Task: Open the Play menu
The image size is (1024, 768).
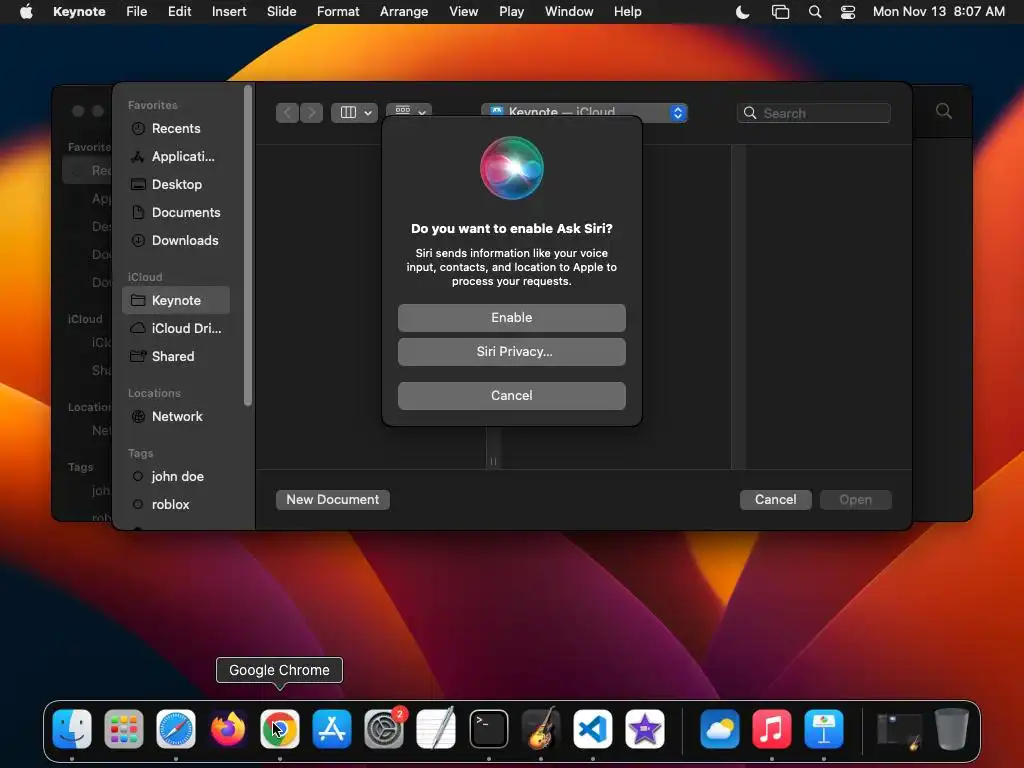Action: pos(511,11)
